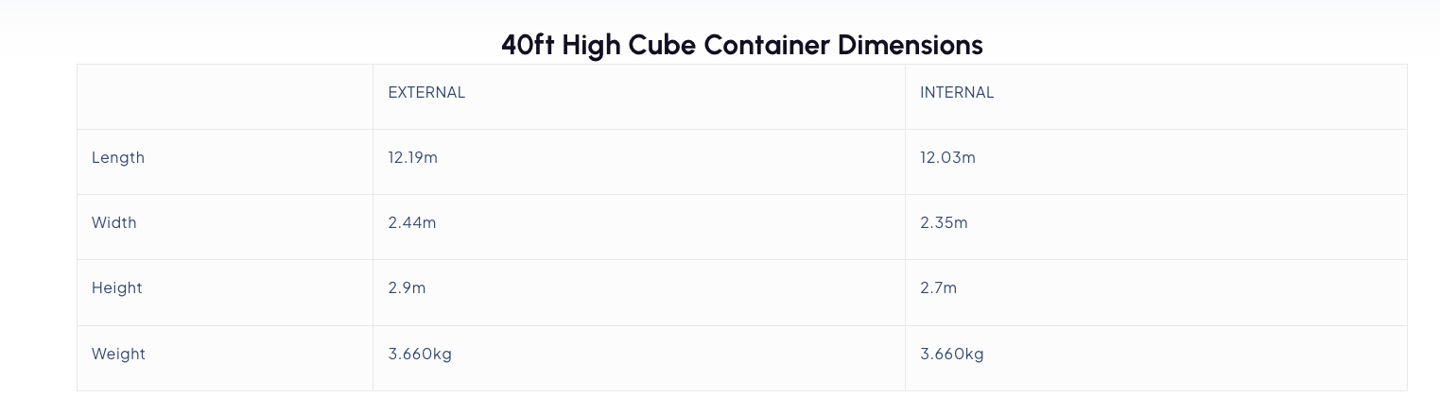Click internal height value 2.7m
Viewport: 1440px width, 405px height.
(x=938, y=288)
